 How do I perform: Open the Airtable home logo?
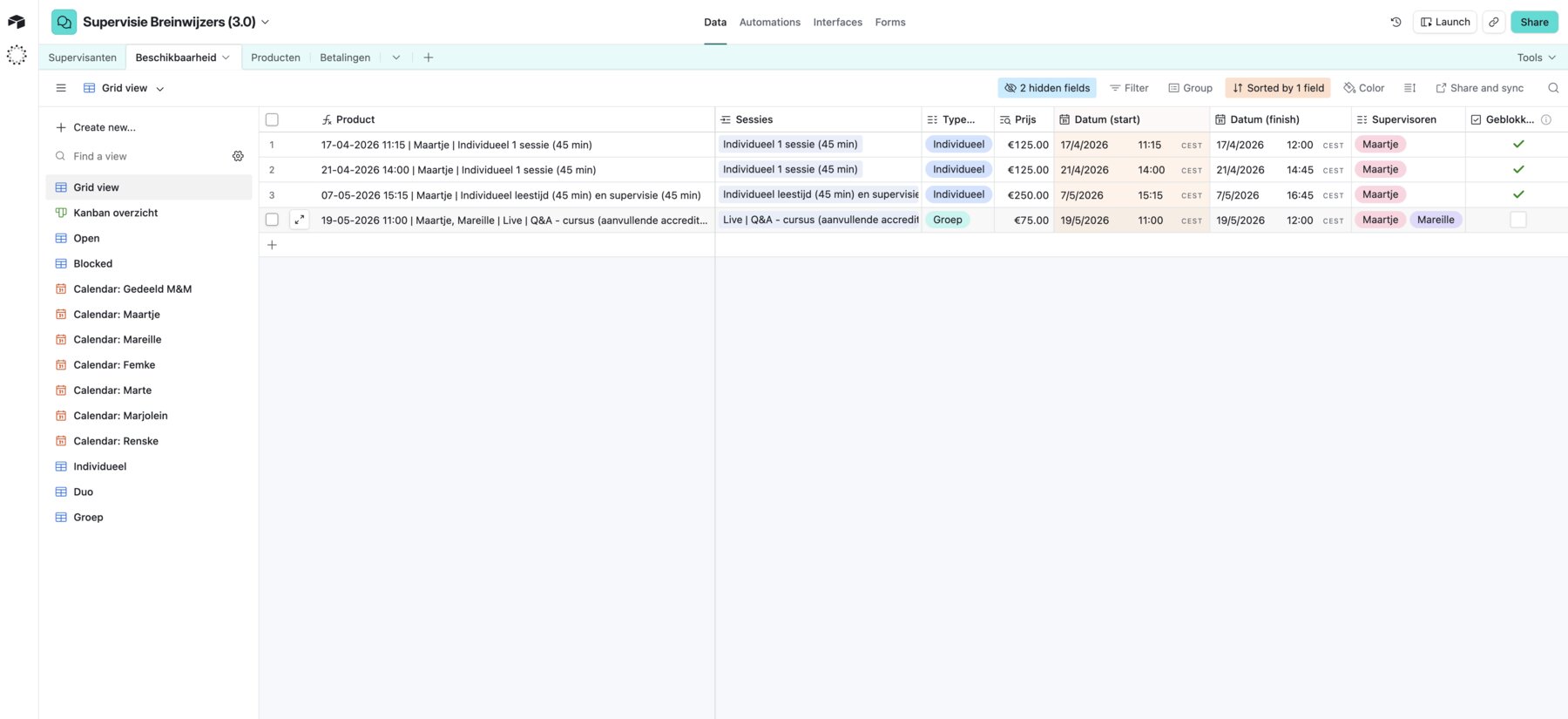click(17, 22)
